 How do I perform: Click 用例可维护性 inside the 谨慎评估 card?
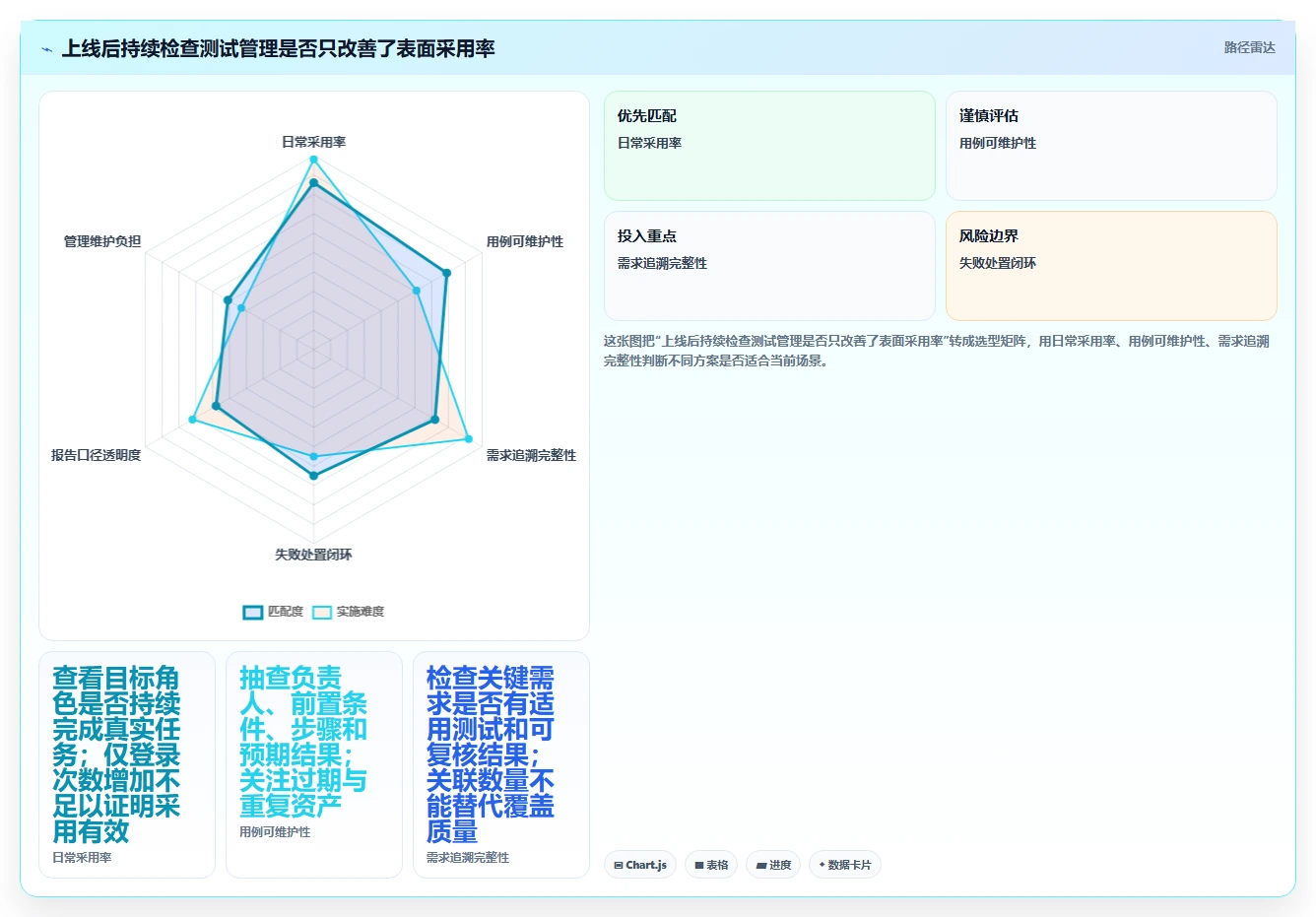(998, 143)
